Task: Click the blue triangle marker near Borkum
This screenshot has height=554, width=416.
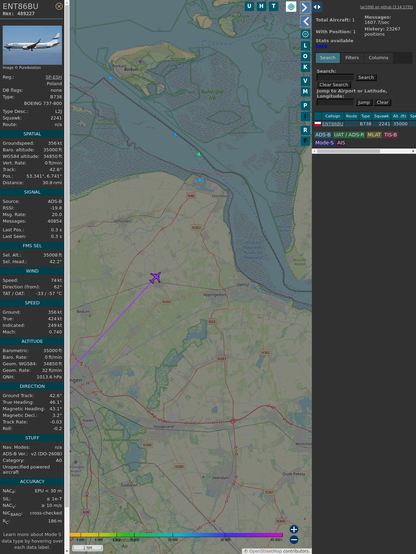Action: 111,78
